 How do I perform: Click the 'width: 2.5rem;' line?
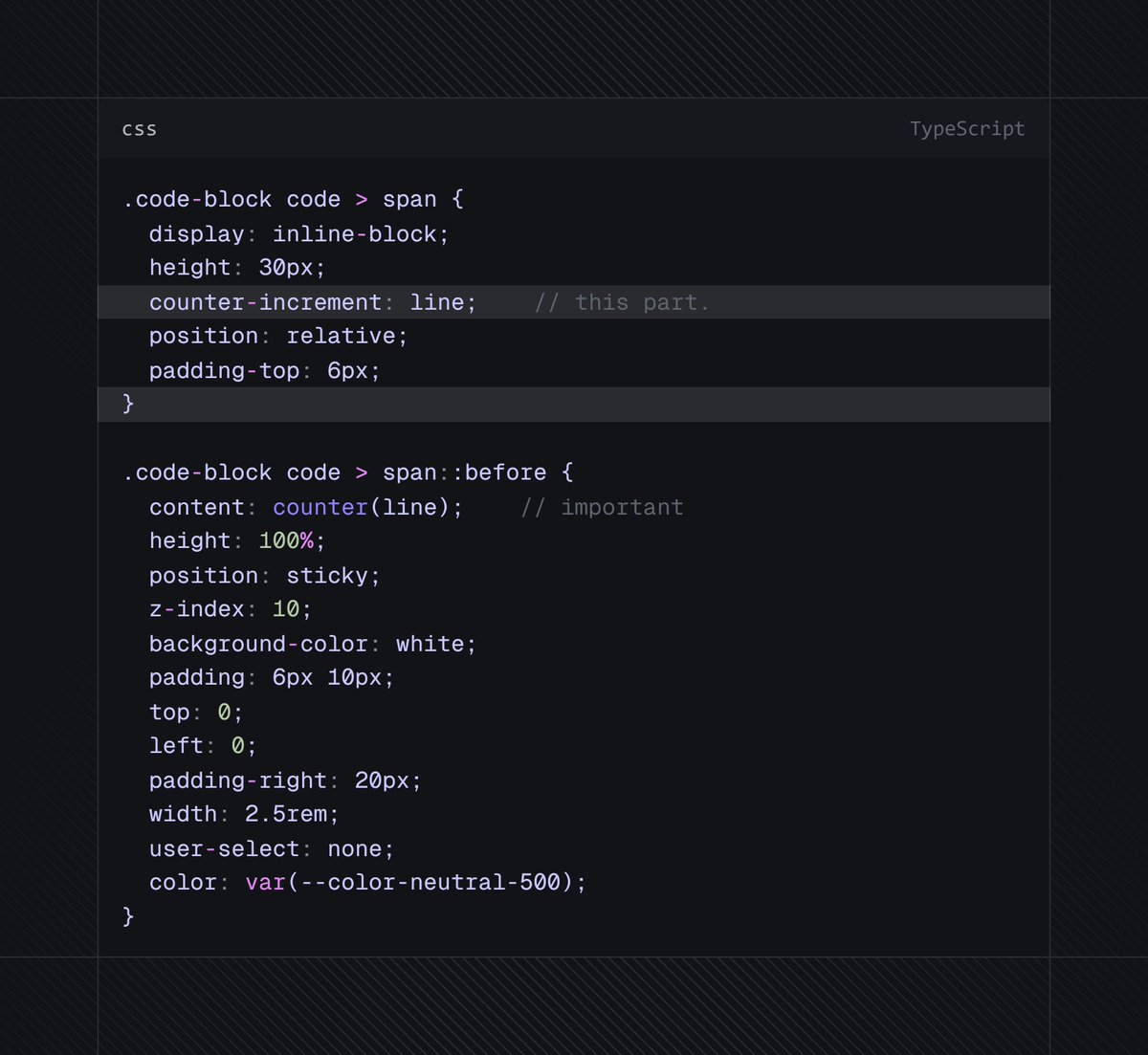click(x=244, y=814)
